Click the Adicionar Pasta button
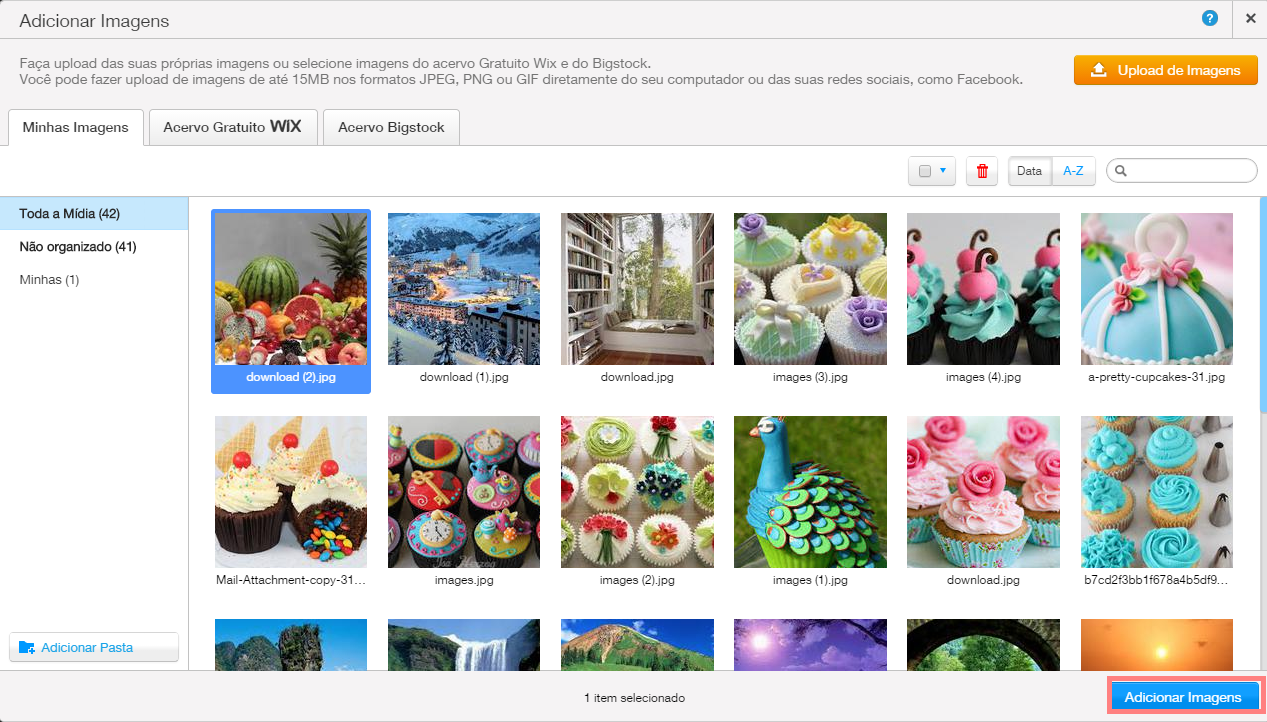Viewport: 1267px width, 722px height. tap(94, 647)
